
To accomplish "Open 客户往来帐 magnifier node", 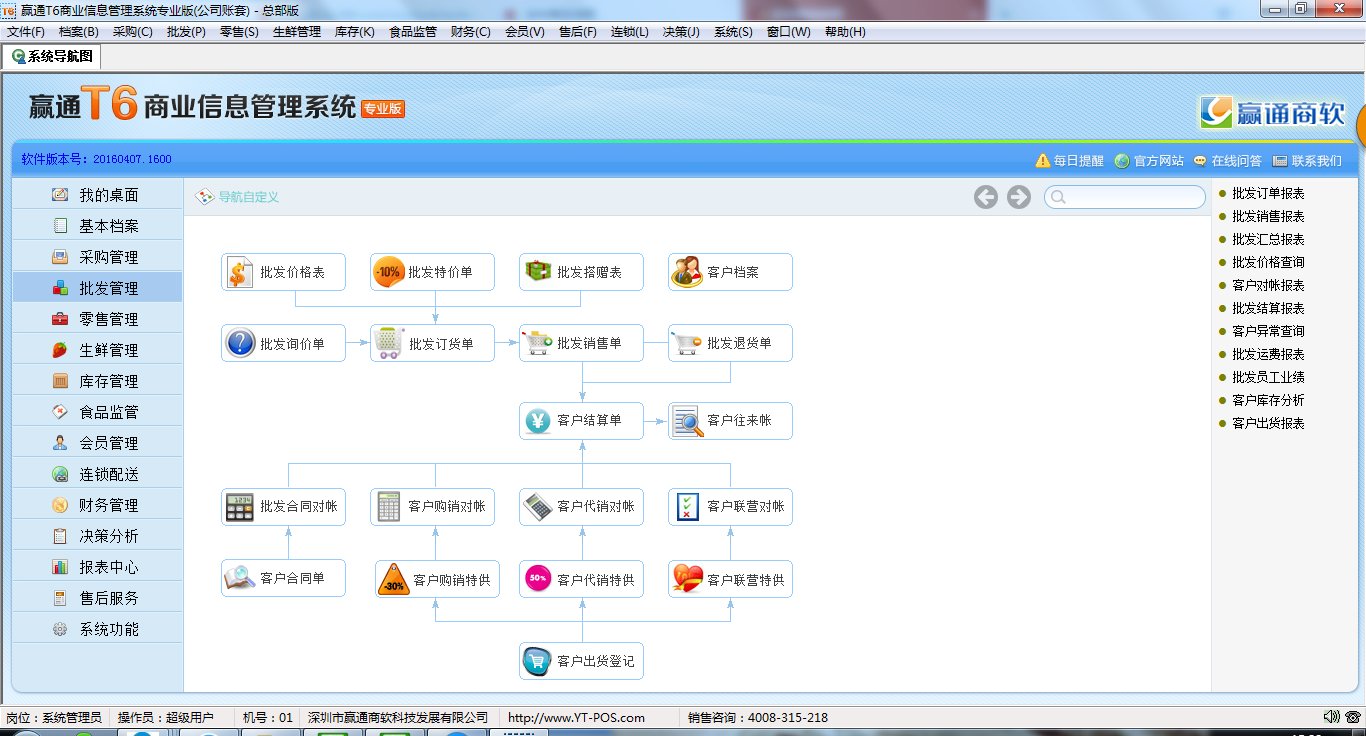I will click(x=730, y=420).
